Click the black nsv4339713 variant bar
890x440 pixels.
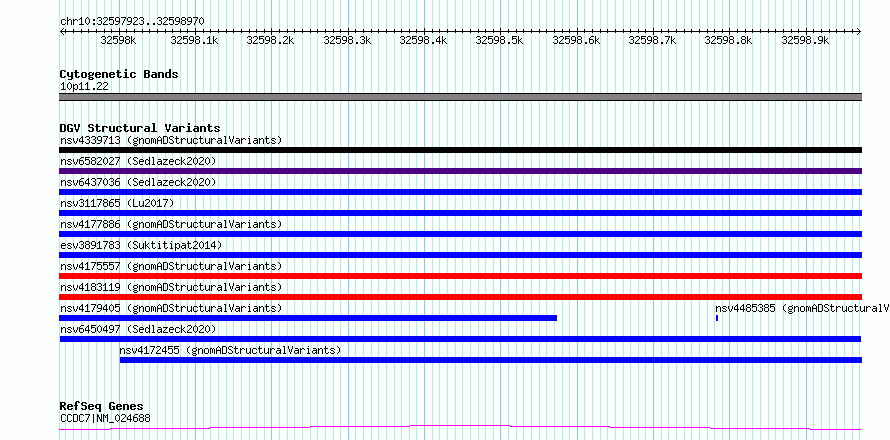click(461, 150)
